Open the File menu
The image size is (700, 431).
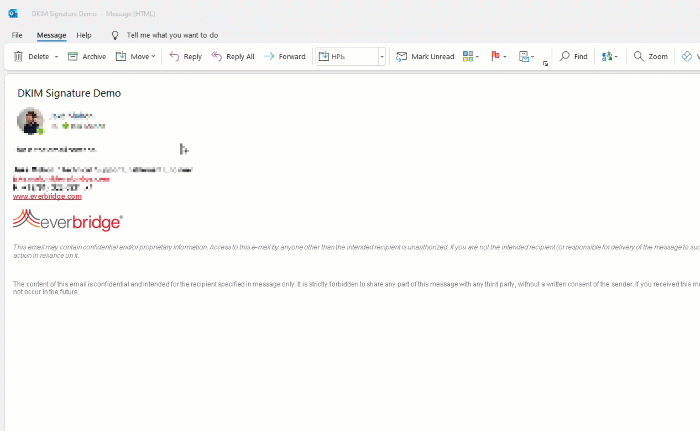[x=17, y=35]
